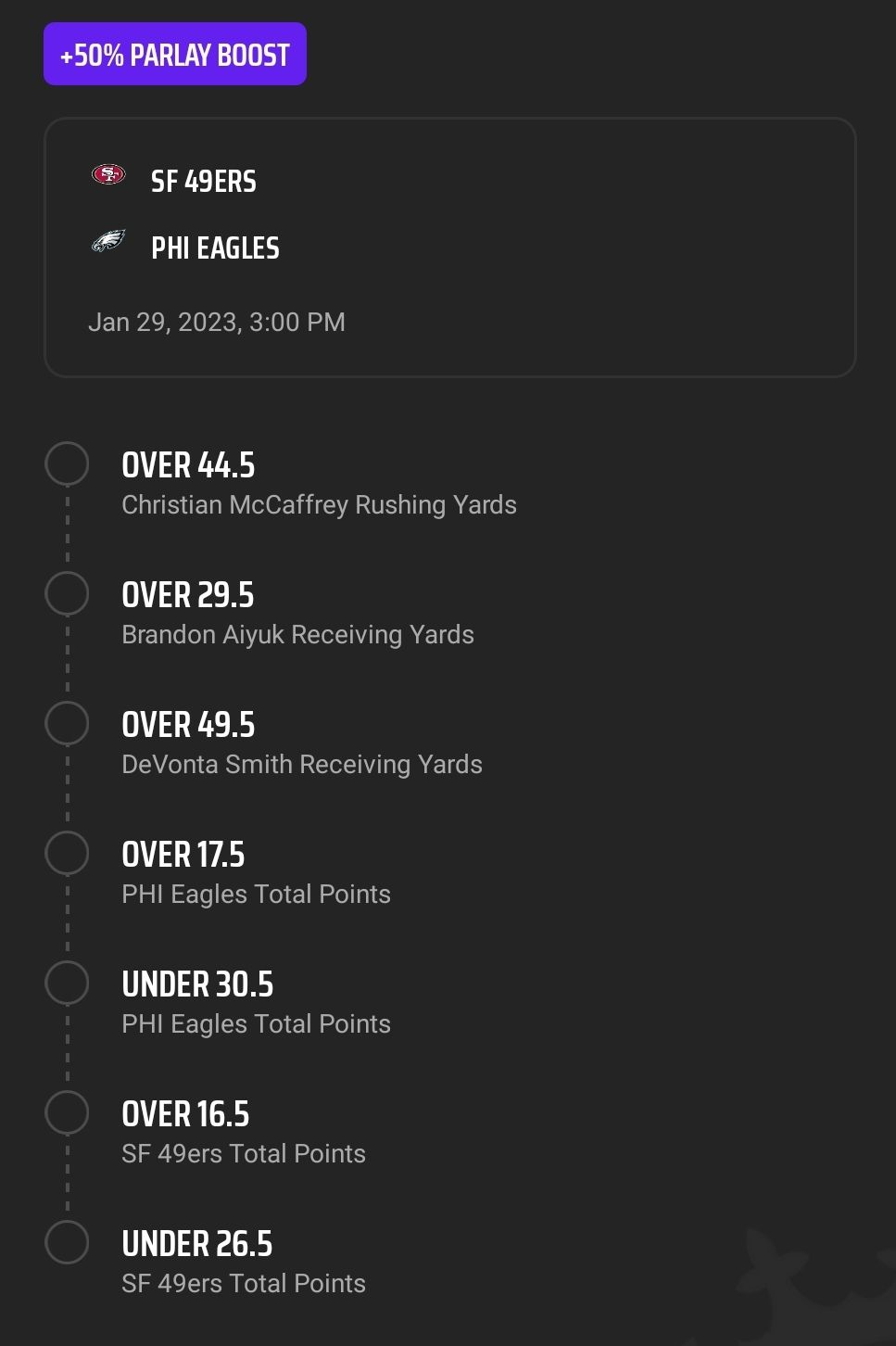Screen dimensions: 896x1346
Task: Toggle the 49ers Under 26.5 points circle
Action: [x=67, y=1242]
